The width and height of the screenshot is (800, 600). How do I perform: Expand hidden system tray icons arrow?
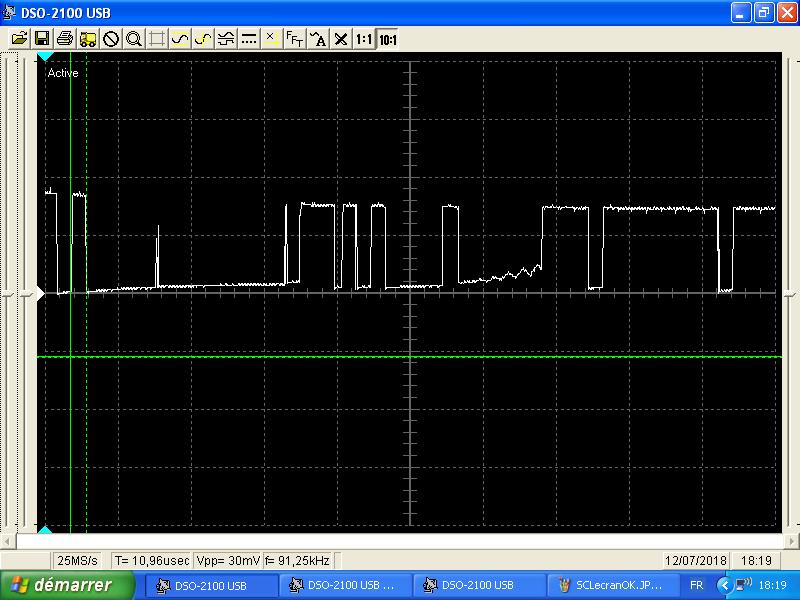click(724, 585)
